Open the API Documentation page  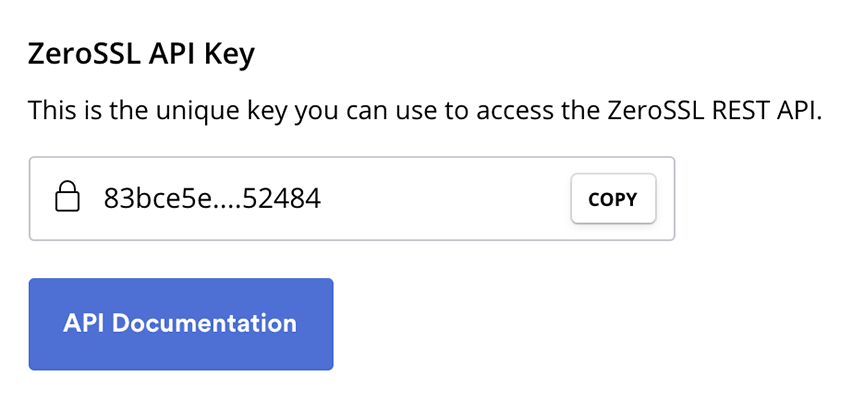pyautogui.click(x=181, y=324)
